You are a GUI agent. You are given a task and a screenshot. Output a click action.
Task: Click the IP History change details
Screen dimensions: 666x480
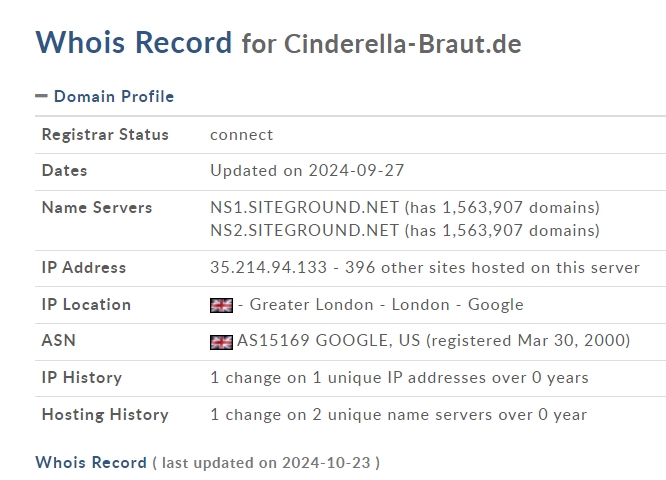tap(399, 378)
